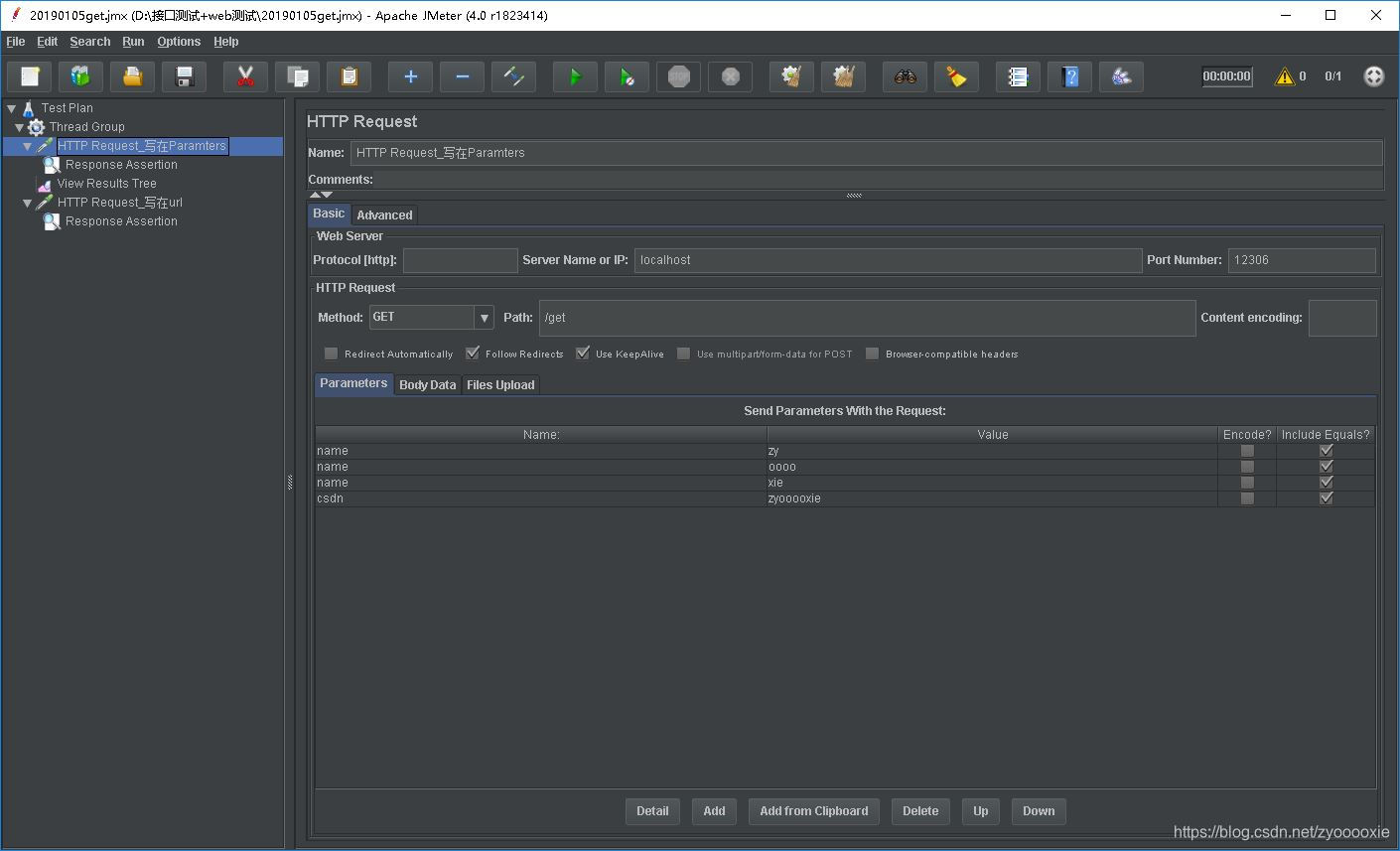Click the Content encoding field
This screenshot has width=1400, height=851.
pyautogui.click(x=1342, y=318)
